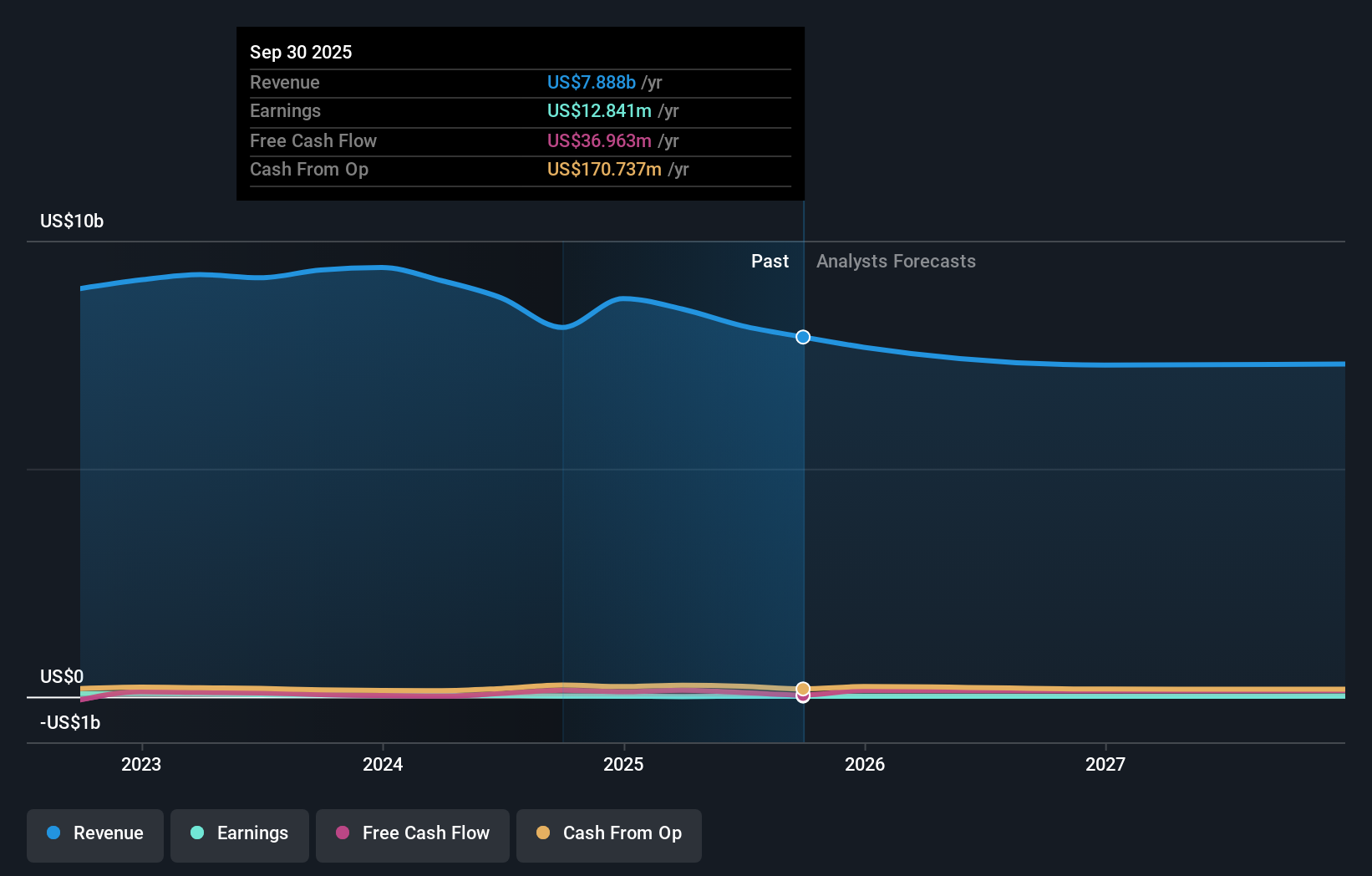Click the Earnings teal dot icon
The width and height of the screenshot is (1372, 876).
[x=196, y=833]
